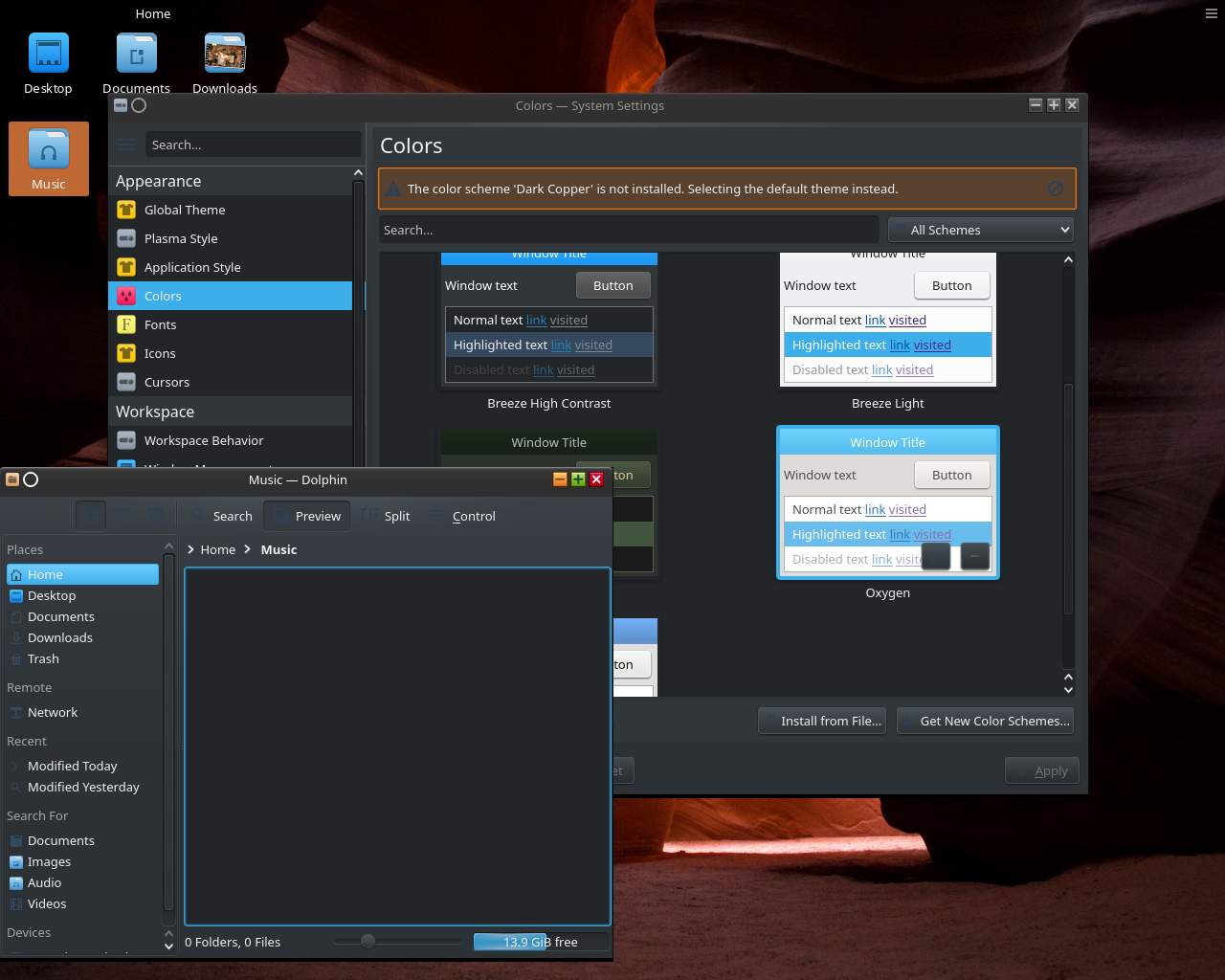1225x980 pixels.
Task: Open Trash in the Places panel
Action: [x=82, y=658]
